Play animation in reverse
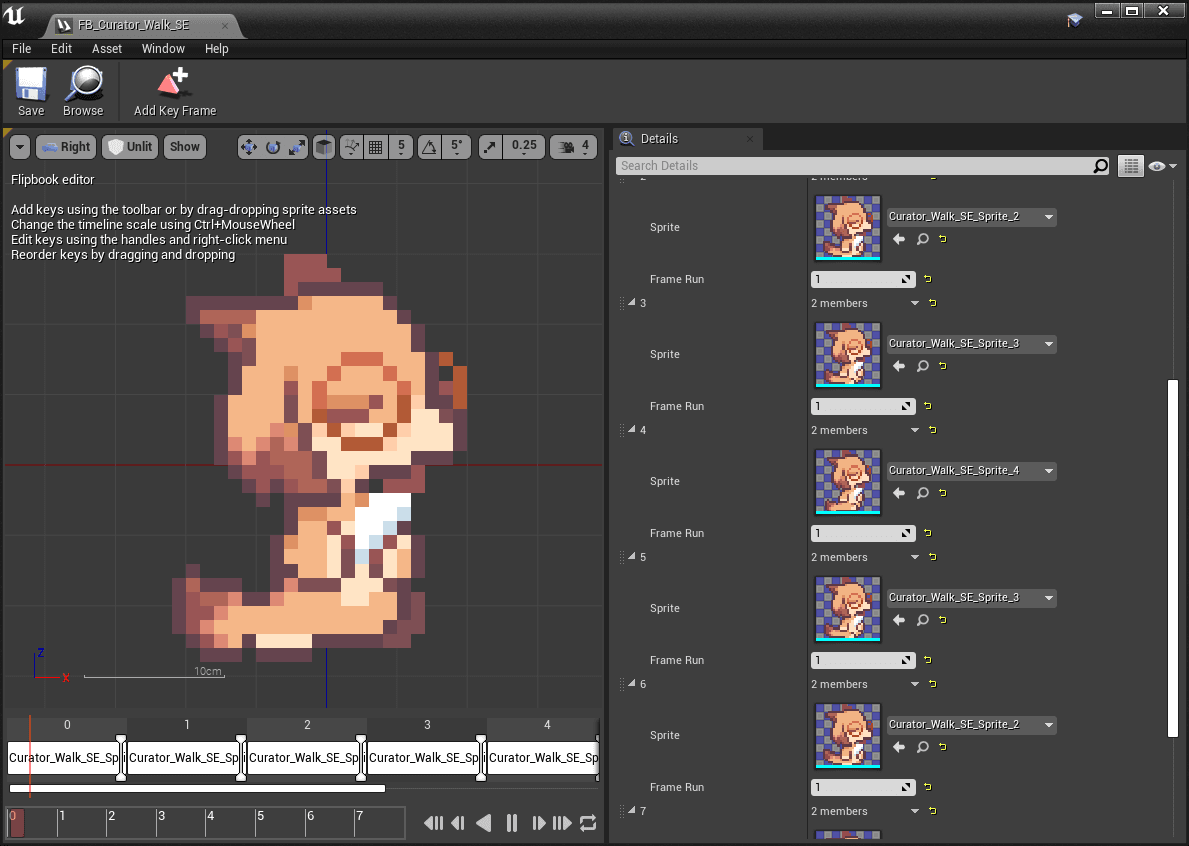1189x846 pixels. coord(483,823)
